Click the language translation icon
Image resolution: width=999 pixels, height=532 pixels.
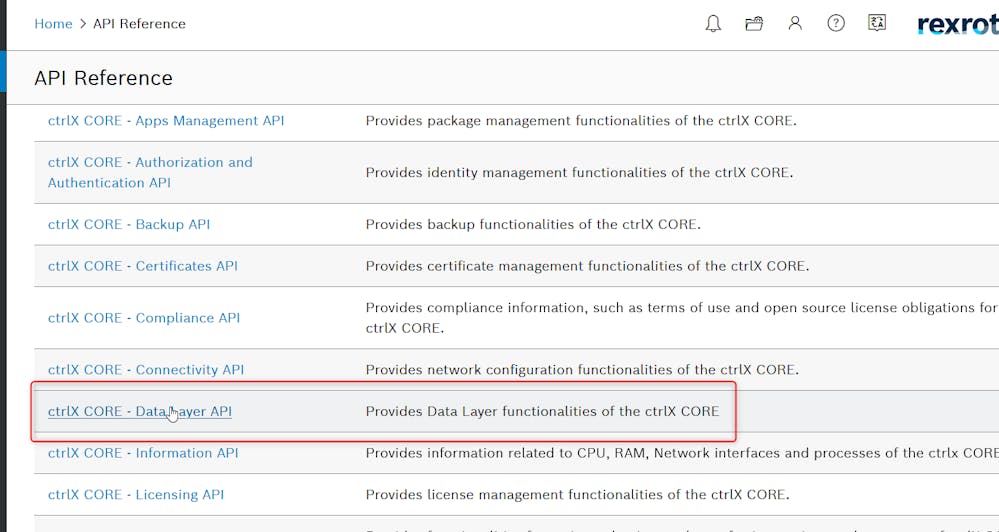pyautogui.click(x=877, y=24)
